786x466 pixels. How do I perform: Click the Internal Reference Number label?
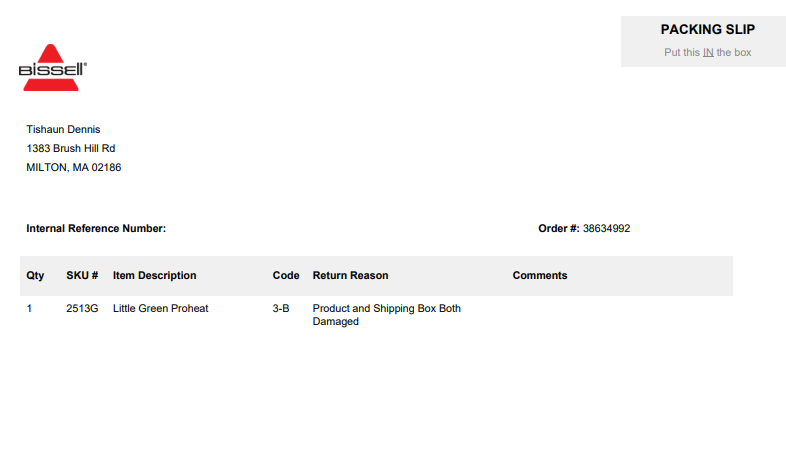pos(96,228)
